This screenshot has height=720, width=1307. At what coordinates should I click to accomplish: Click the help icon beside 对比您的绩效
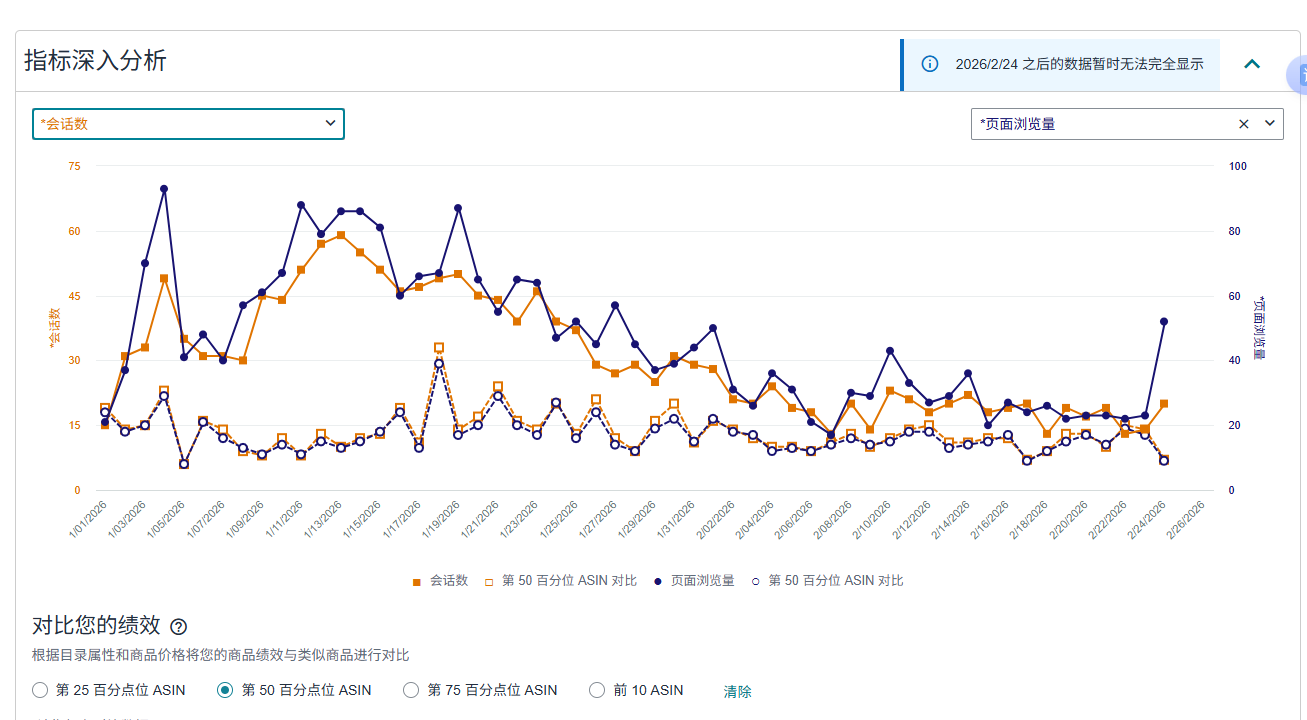(178, 627)
